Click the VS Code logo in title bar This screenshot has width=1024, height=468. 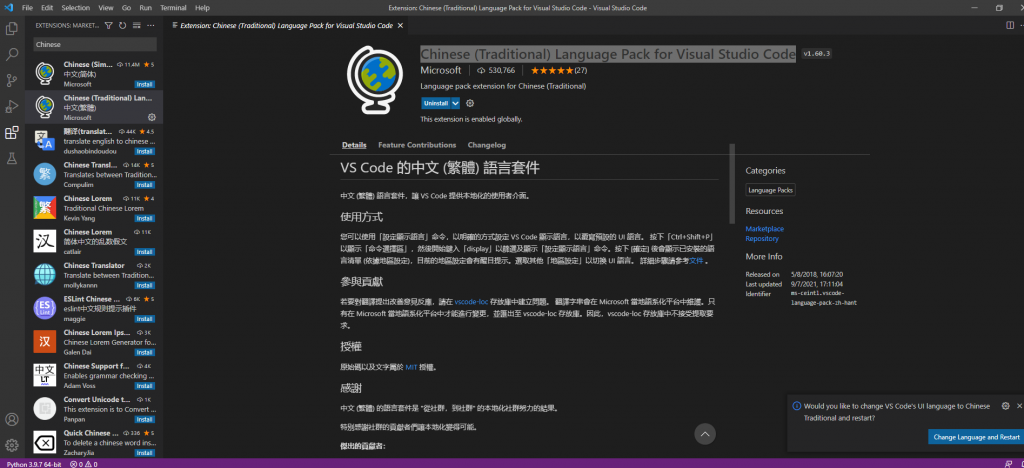9,8
